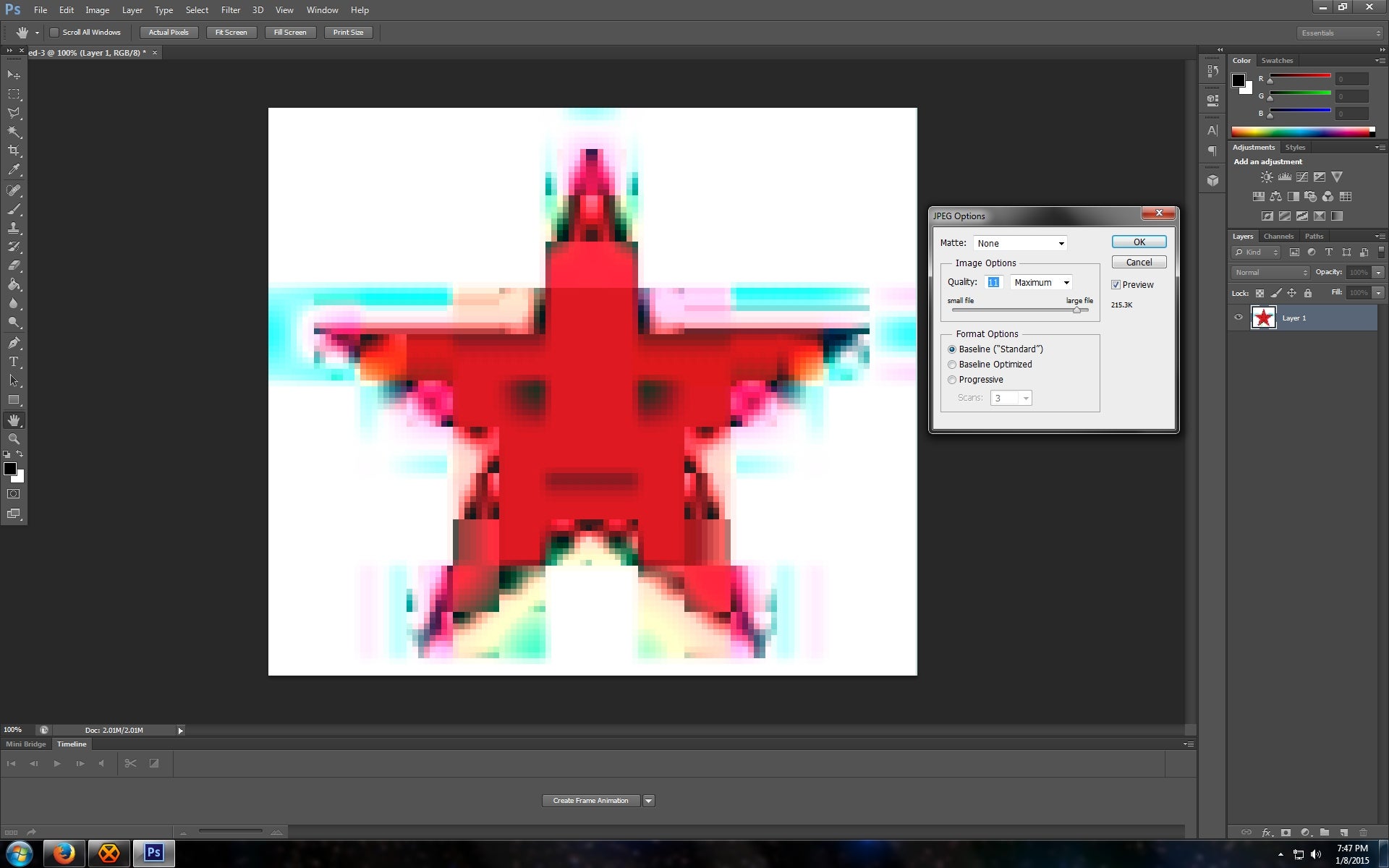Uncheck the Preview checkbox

pyautogui.click(x=1116, y=285)
